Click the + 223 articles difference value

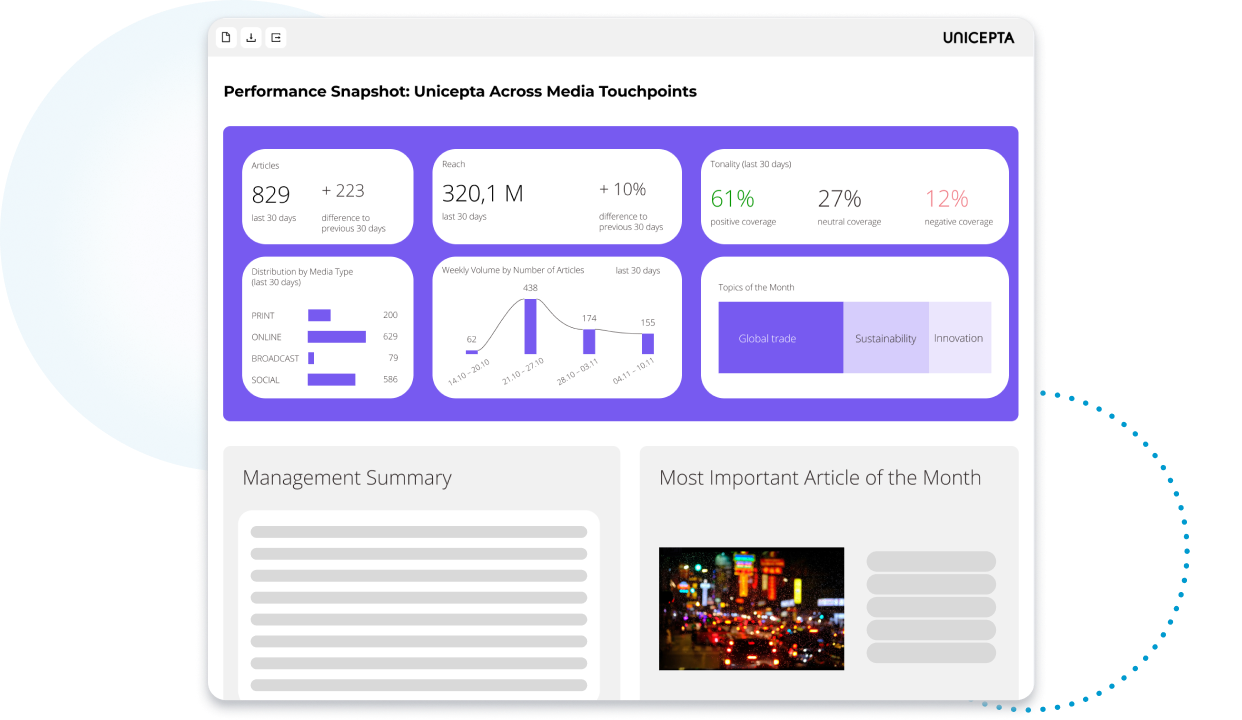tap(343, 190)
